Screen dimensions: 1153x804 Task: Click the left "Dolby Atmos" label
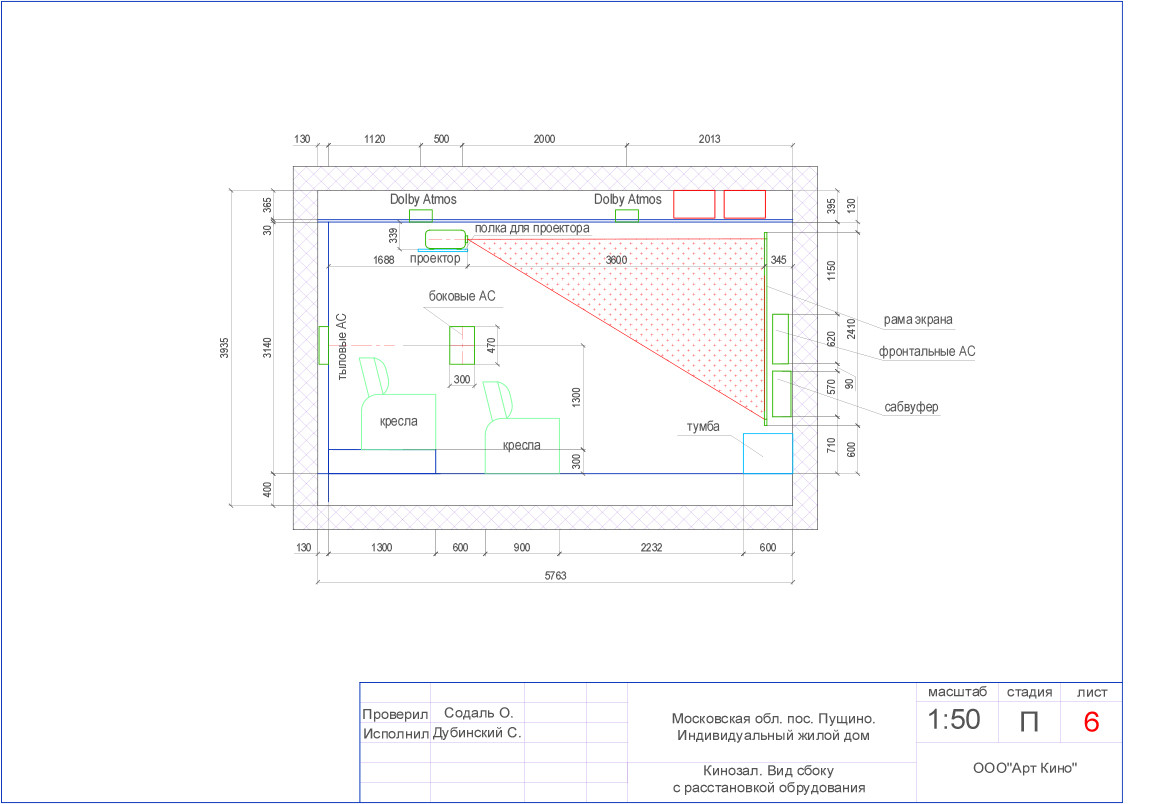pos(423,200)
